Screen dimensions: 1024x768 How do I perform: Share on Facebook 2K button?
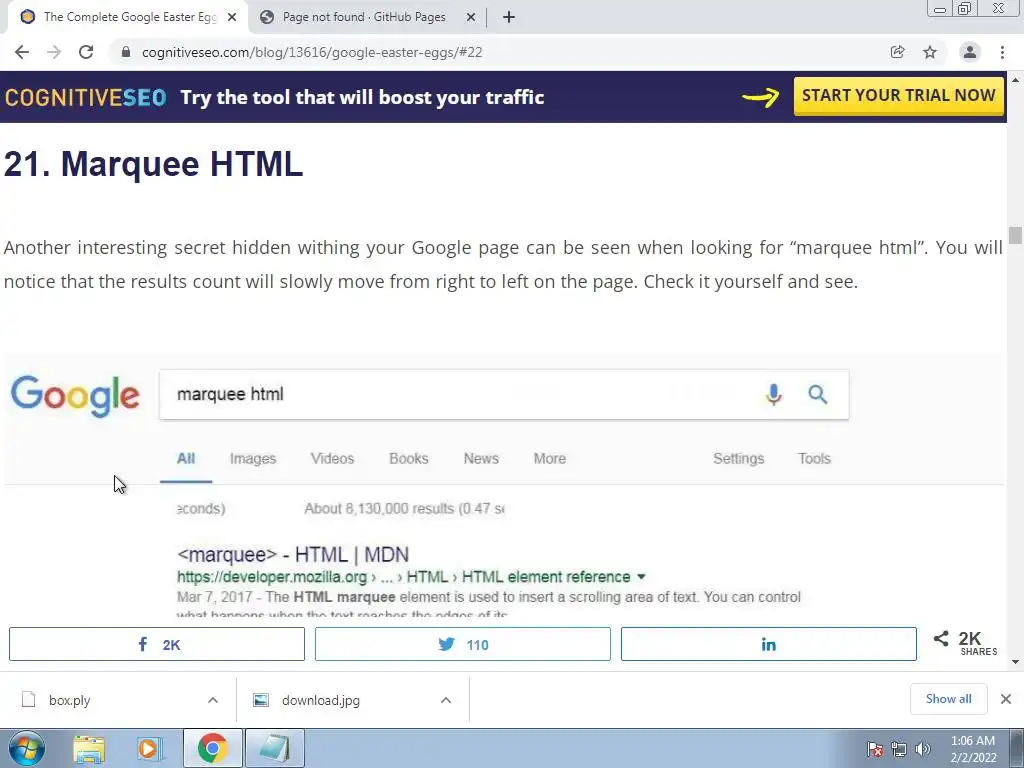[x=157, y=644]
